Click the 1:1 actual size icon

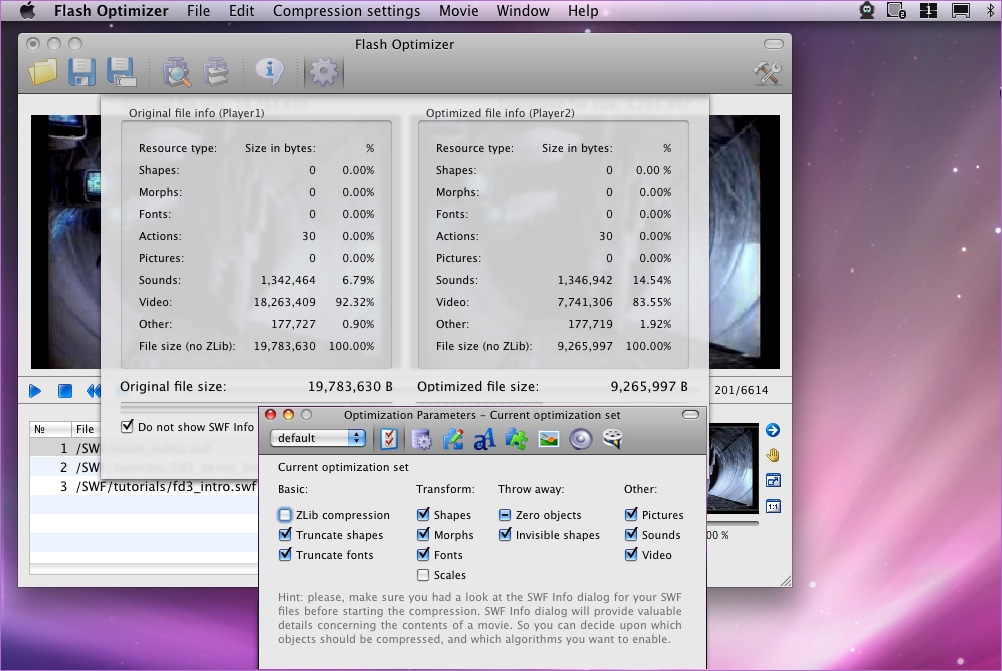(x=773, y=507)
